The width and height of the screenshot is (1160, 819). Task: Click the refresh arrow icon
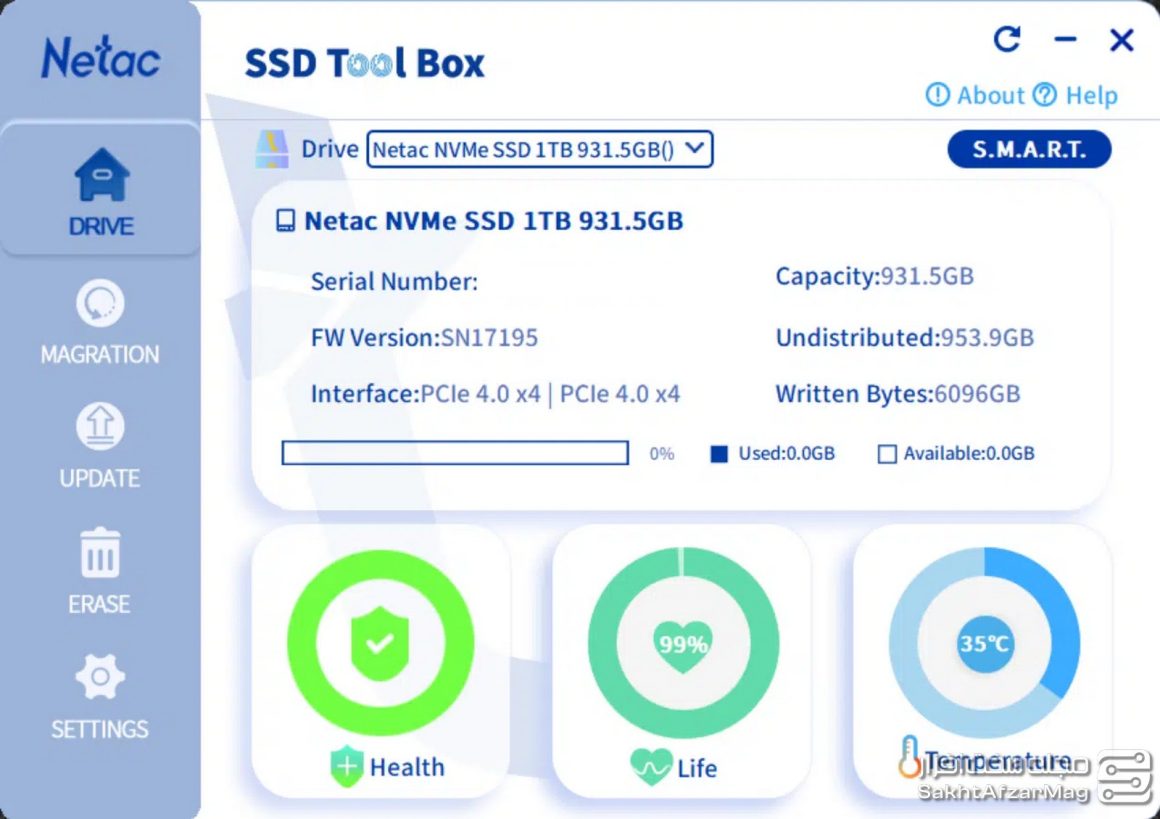click(x=1006, y=40)
